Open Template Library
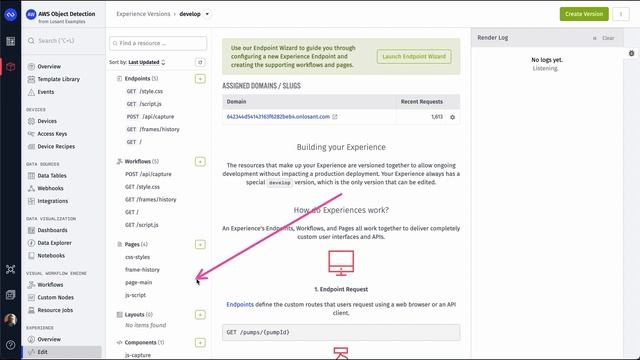This screenshot has width=640, height=360. (x=58, y=79)
